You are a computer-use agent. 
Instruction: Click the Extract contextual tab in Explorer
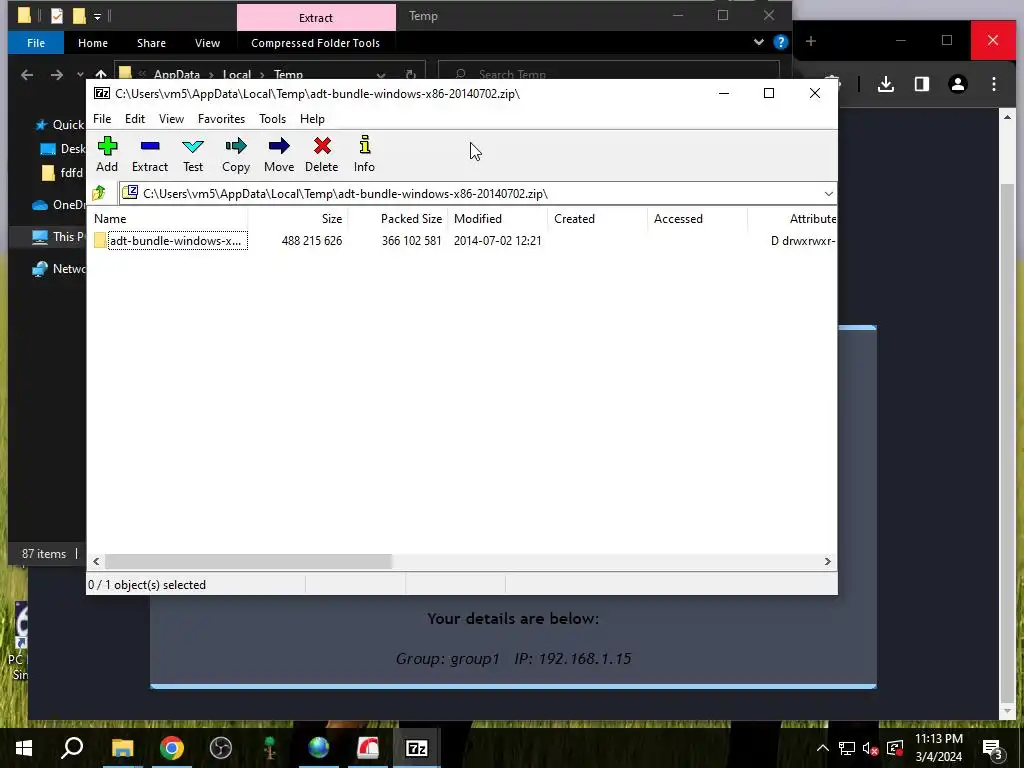tap(316, 18)
